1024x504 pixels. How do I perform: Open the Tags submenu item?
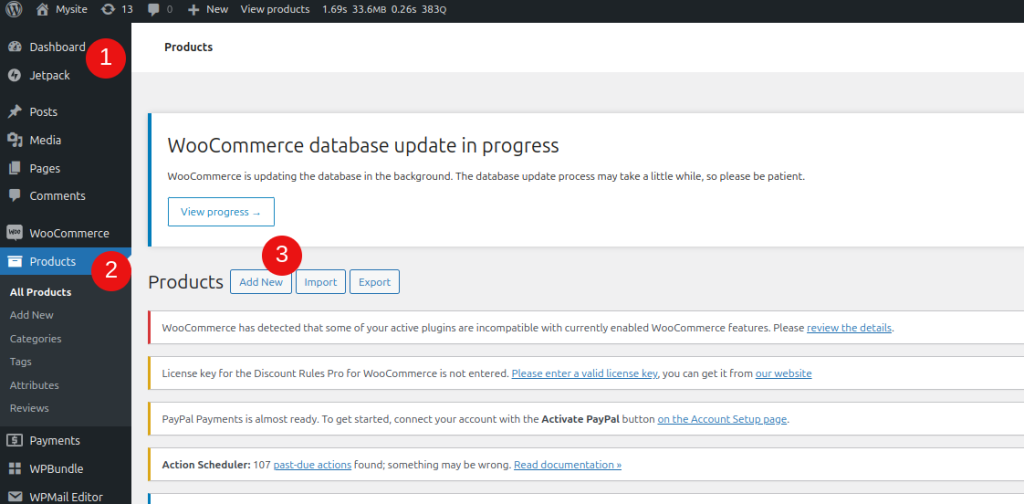(21, 362)
